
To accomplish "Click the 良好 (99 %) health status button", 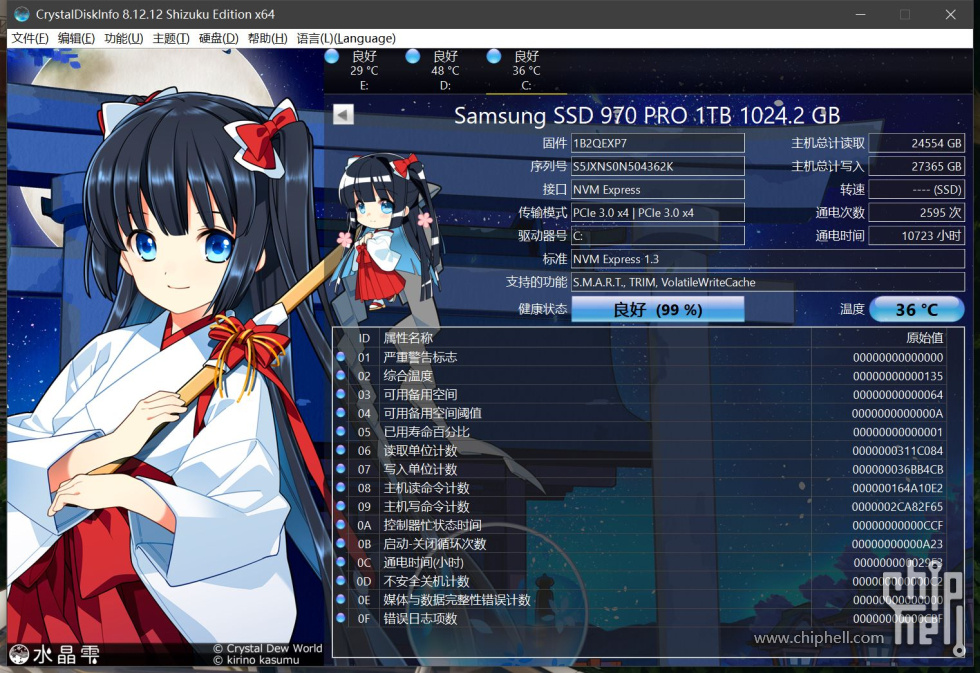I will pos(658,309).
